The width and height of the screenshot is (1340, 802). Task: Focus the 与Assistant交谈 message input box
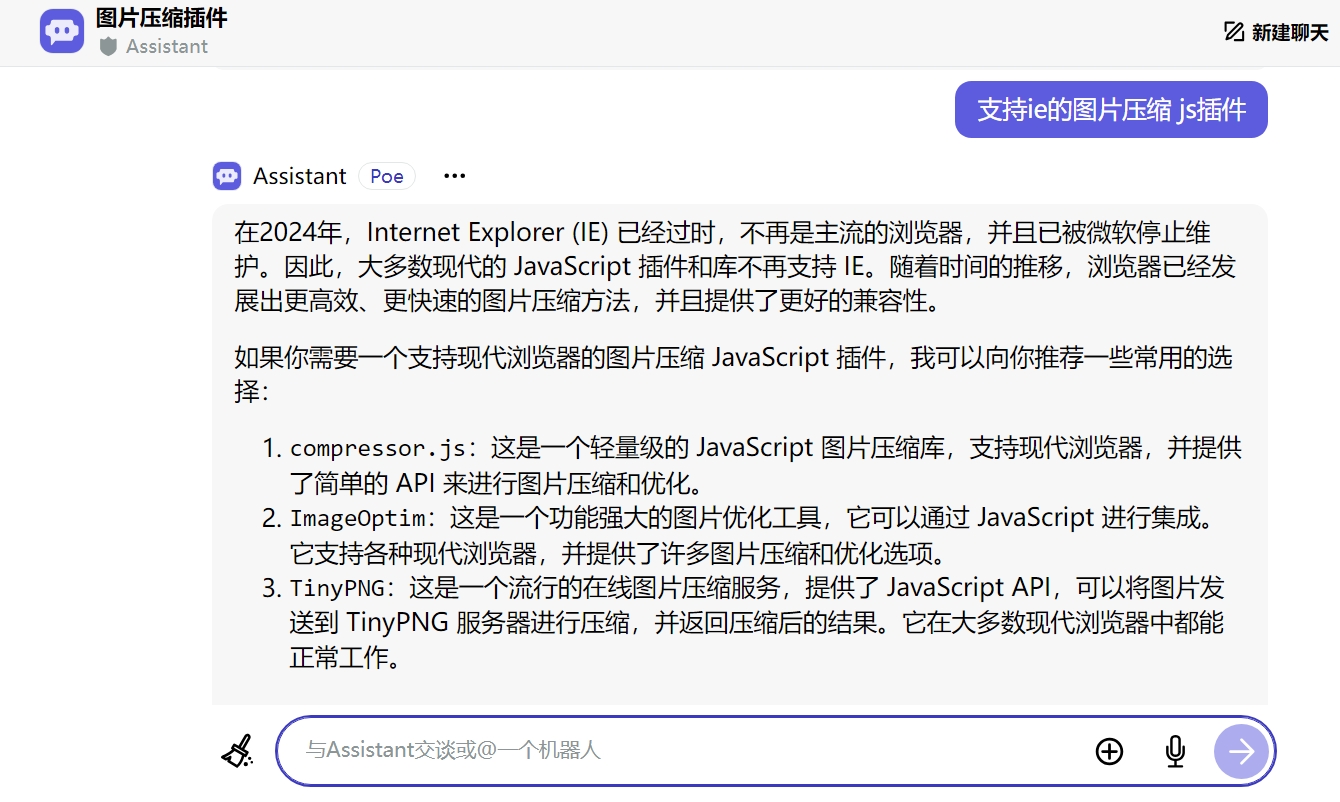[x=680, y=750]
